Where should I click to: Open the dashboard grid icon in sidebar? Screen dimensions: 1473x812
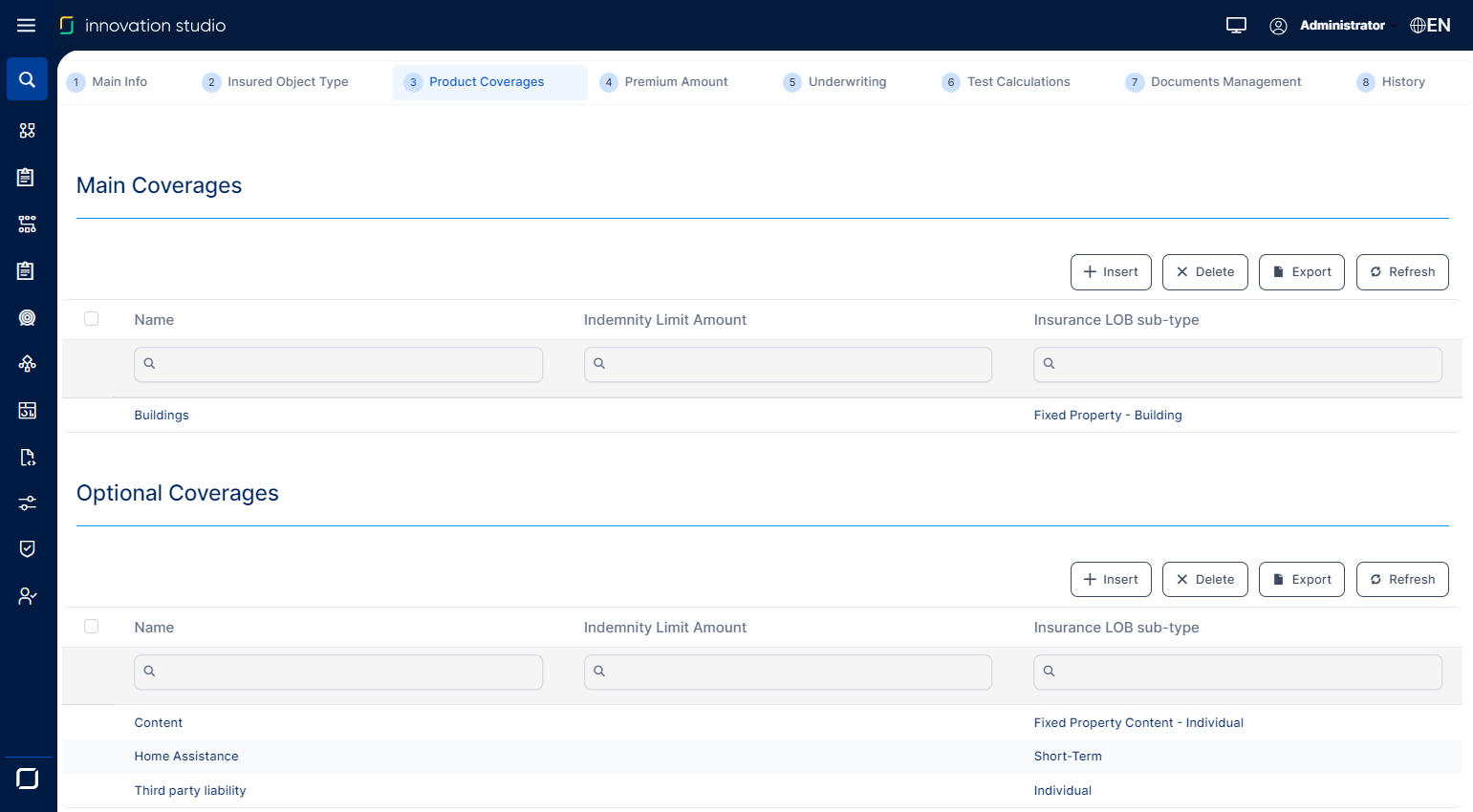28,131
